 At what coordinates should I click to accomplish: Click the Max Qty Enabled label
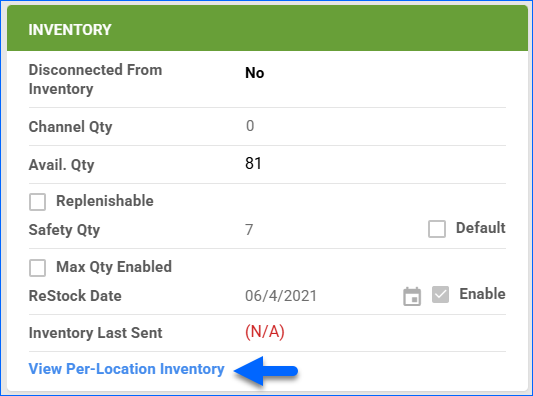coord(114,267)
